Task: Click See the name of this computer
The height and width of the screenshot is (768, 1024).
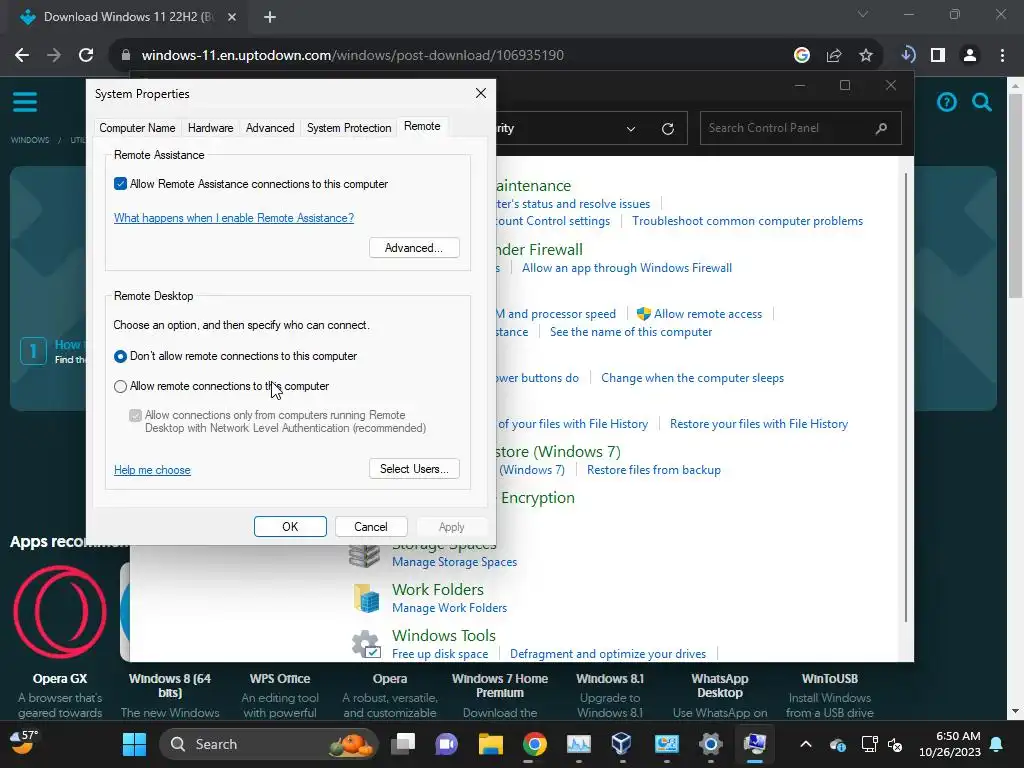Action: [631, 332]
